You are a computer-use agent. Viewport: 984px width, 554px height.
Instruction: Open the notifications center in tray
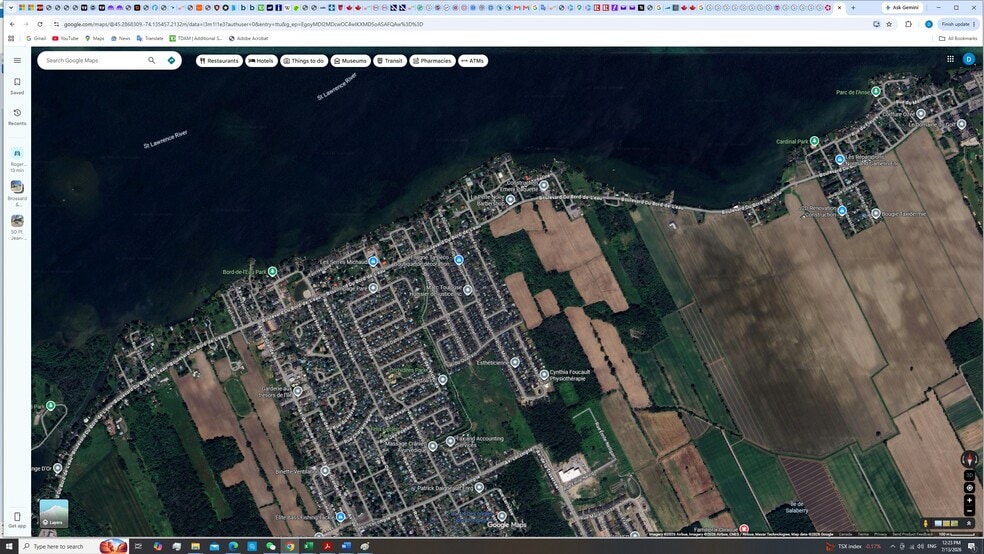[x=971, y=546]
